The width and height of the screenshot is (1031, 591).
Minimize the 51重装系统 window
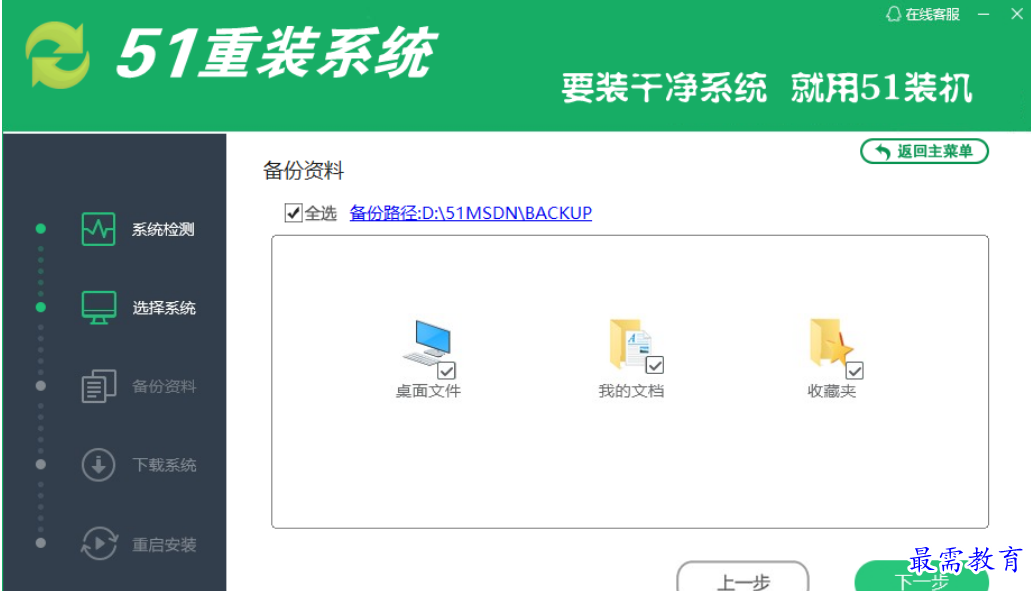(x=984, y=14)
